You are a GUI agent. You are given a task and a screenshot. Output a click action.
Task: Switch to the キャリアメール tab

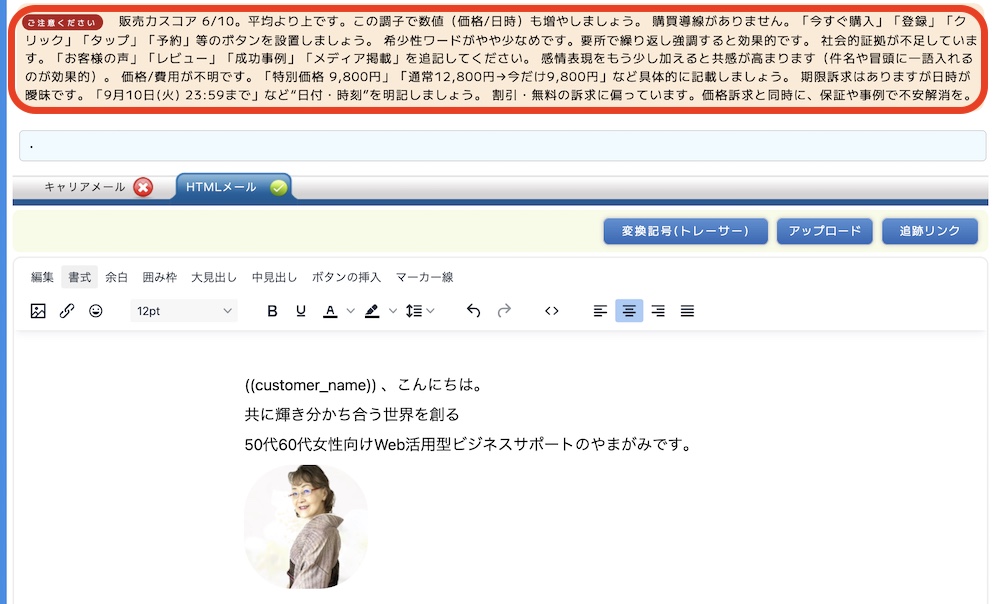pos(97,187)
